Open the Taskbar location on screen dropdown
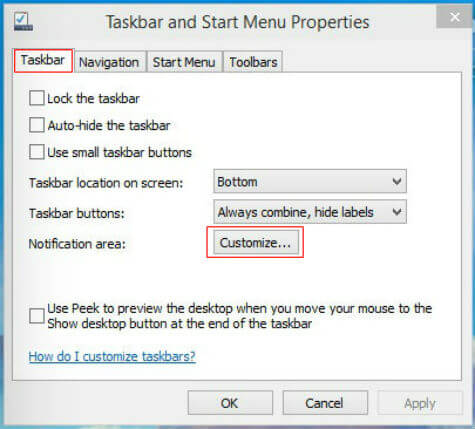 click(310, 181)
